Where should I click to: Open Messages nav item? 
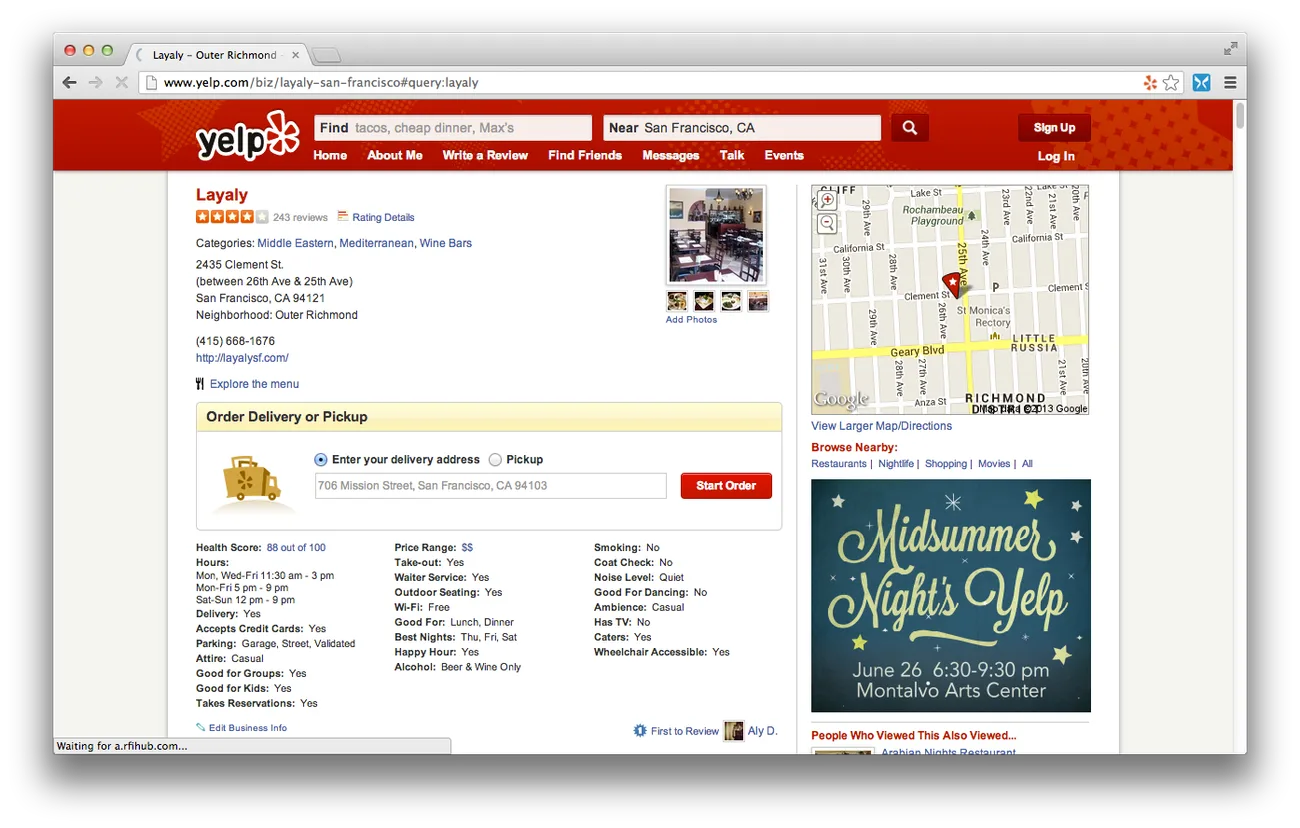click(x=671, y=155)
